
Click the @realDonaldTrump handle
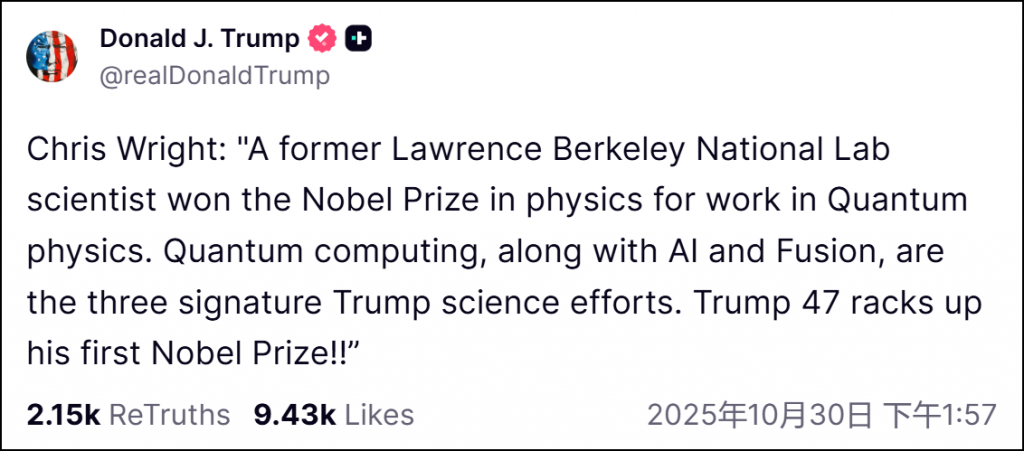[x=214, y=76]
